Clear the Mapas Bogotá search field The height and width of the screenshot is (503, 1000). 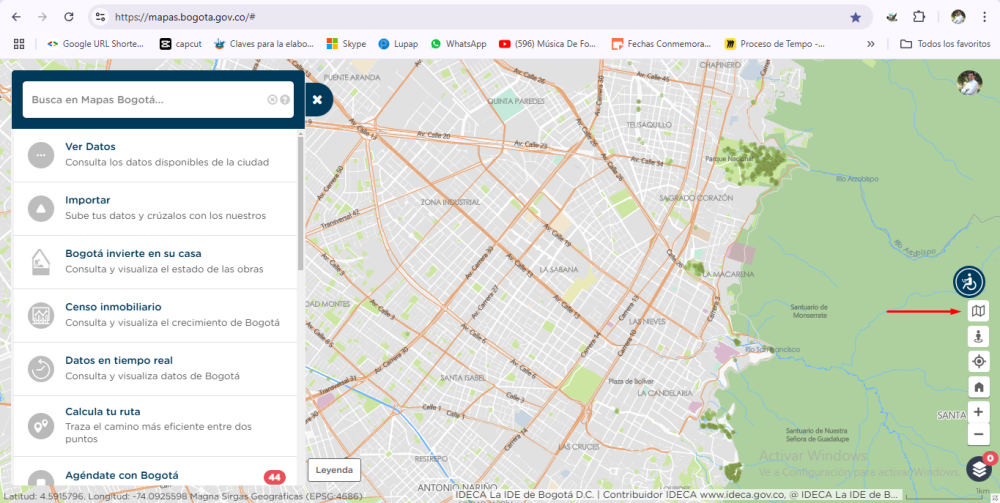(x=272, y=100)
